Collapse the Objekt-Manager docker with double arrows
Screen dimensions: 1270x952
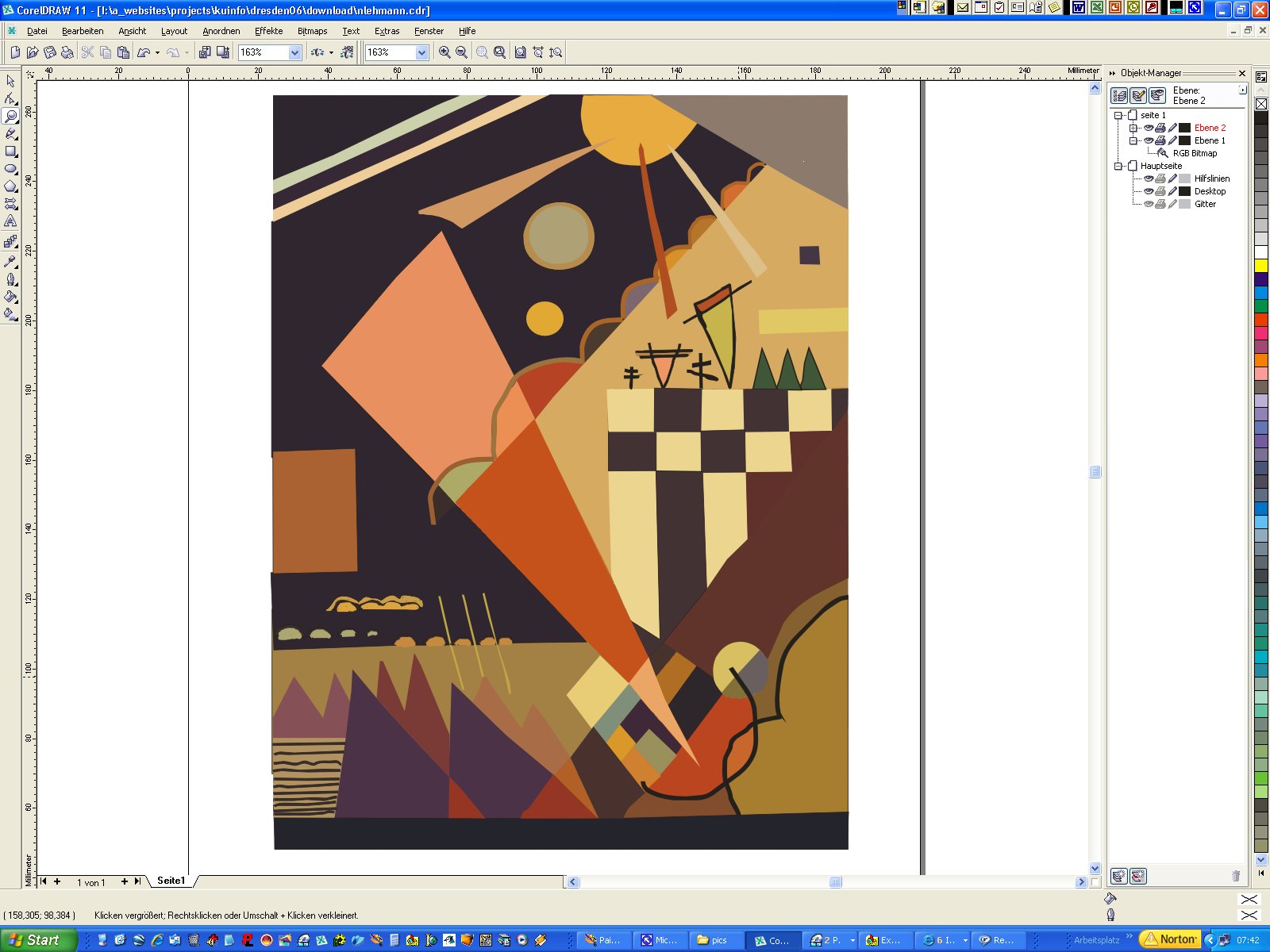[1113, 73]
